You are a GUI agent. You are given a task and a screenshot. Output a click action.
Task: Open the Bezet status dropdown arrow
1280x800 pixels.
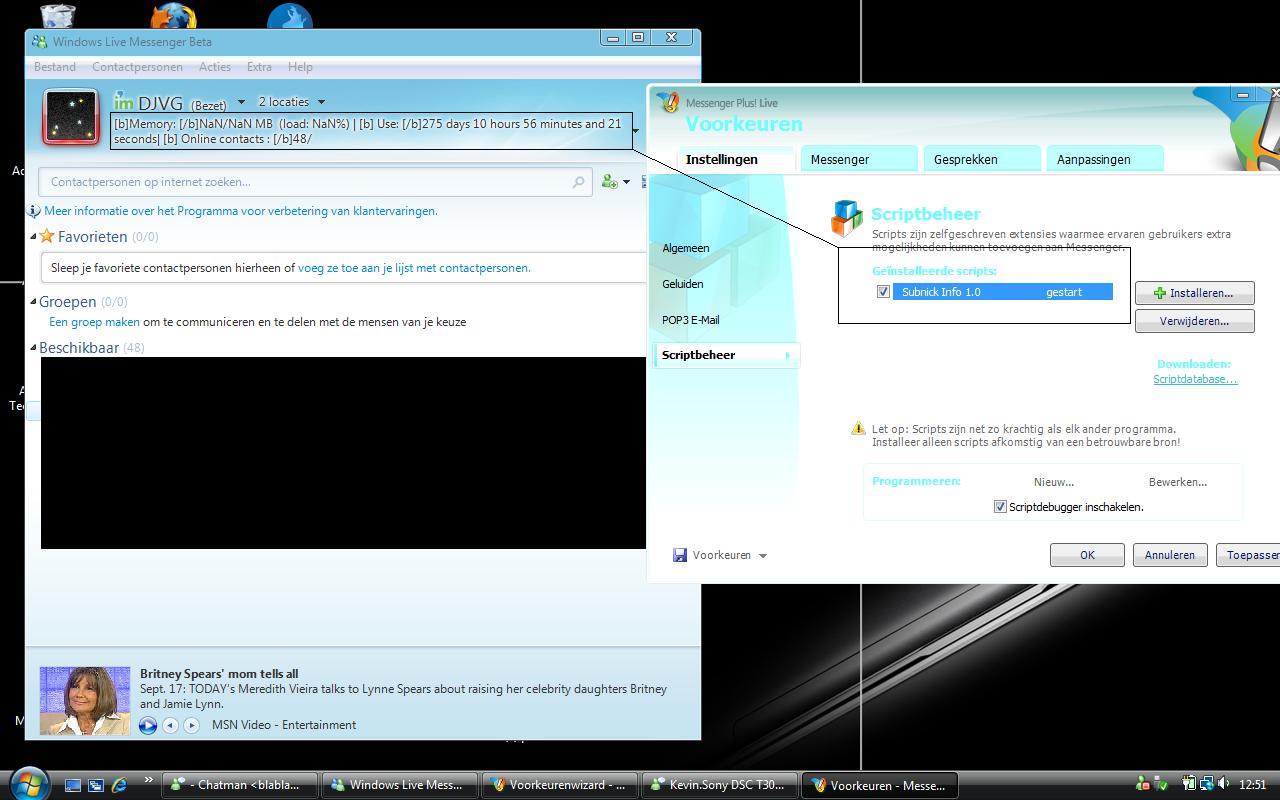coord(241,102)
